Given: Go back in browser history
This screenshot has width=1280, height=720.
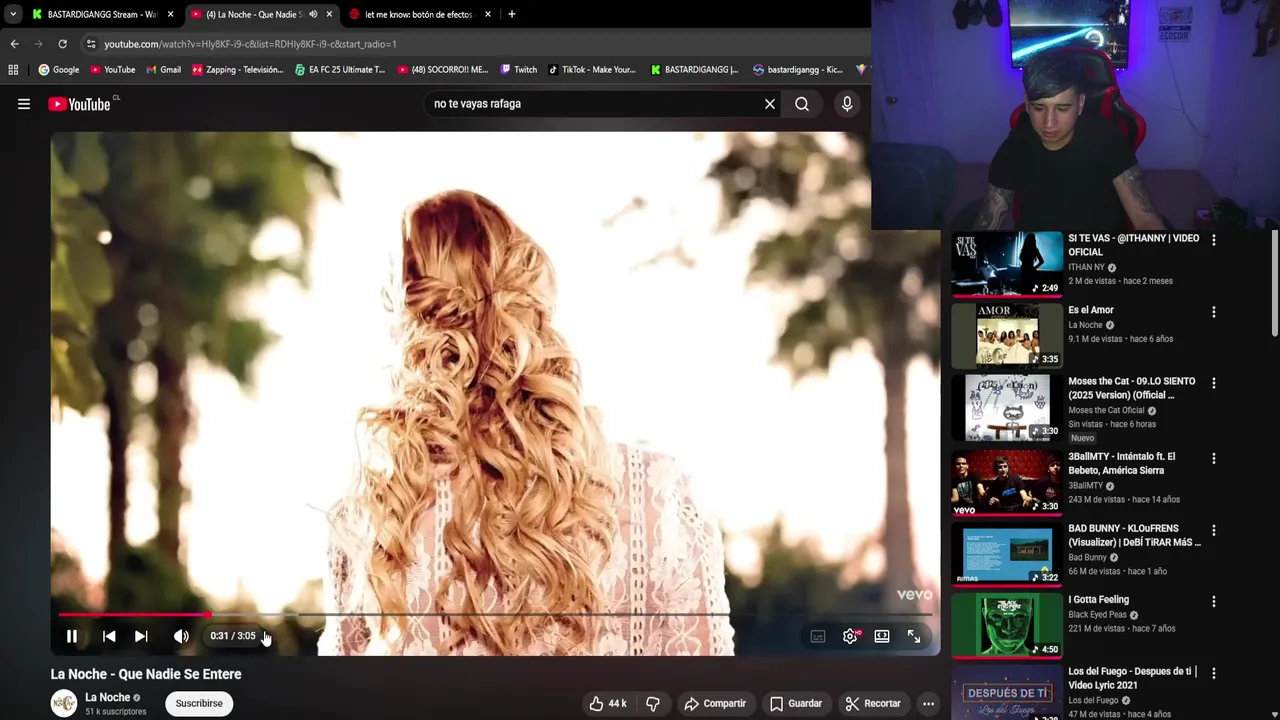Looking at the screenshot, I should (x=14, y=44).
